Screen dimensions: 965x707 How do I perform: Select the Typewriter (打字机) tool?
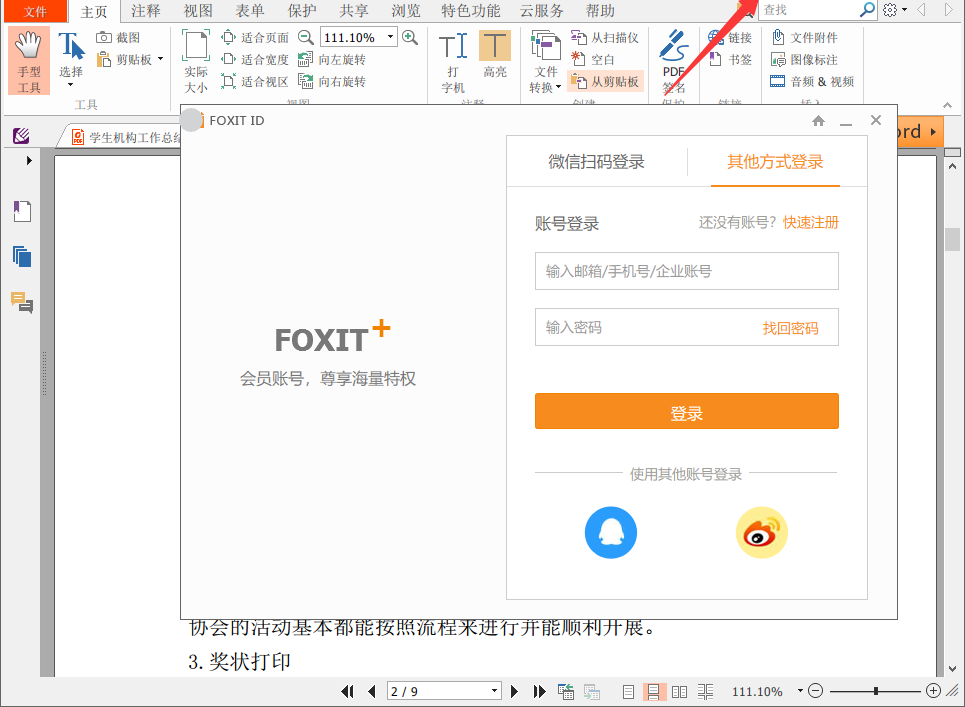pos(452,55)
